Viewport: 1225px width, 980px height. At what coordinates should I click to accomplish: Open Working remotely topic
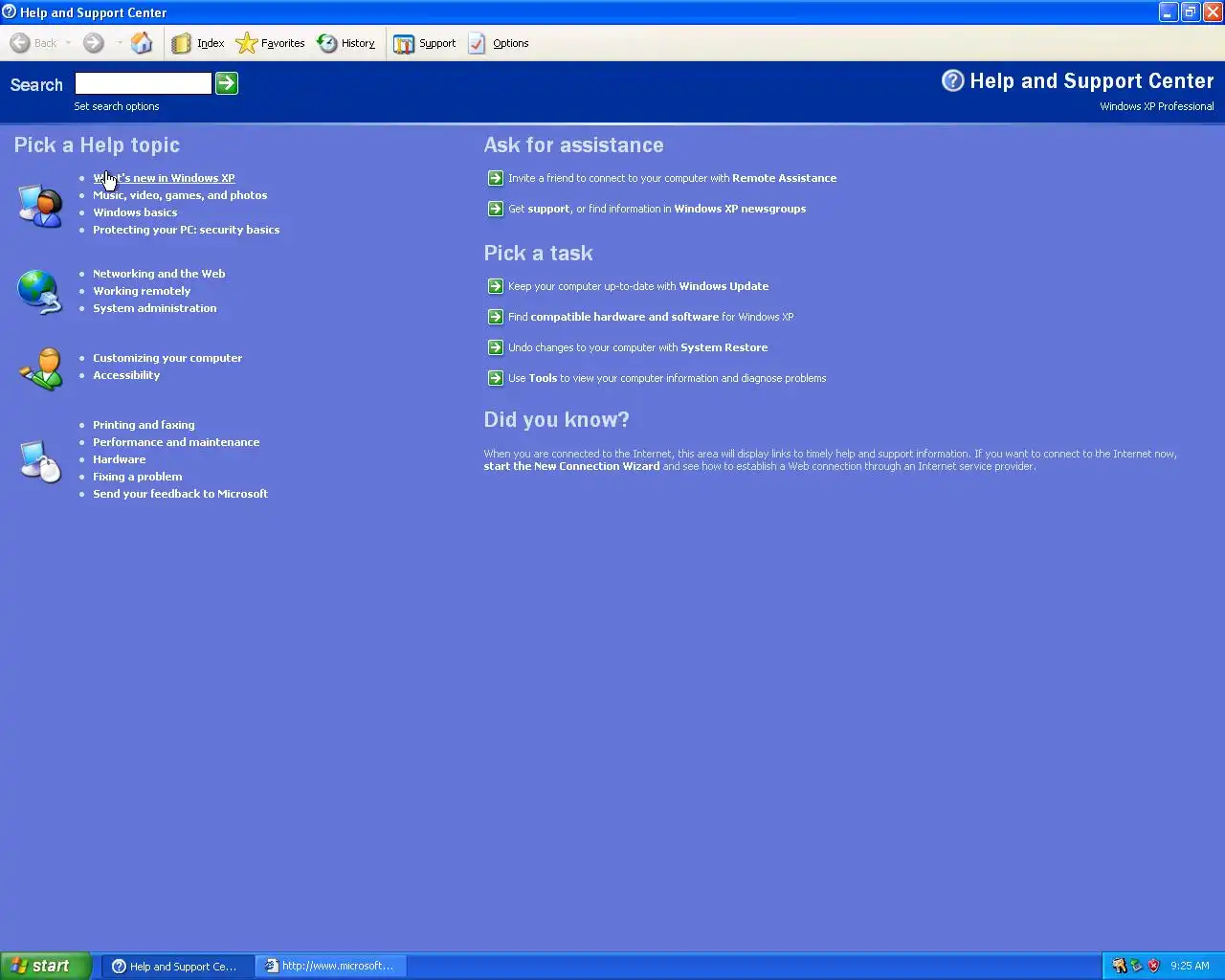pyautogui.click(x=142, y=291)
